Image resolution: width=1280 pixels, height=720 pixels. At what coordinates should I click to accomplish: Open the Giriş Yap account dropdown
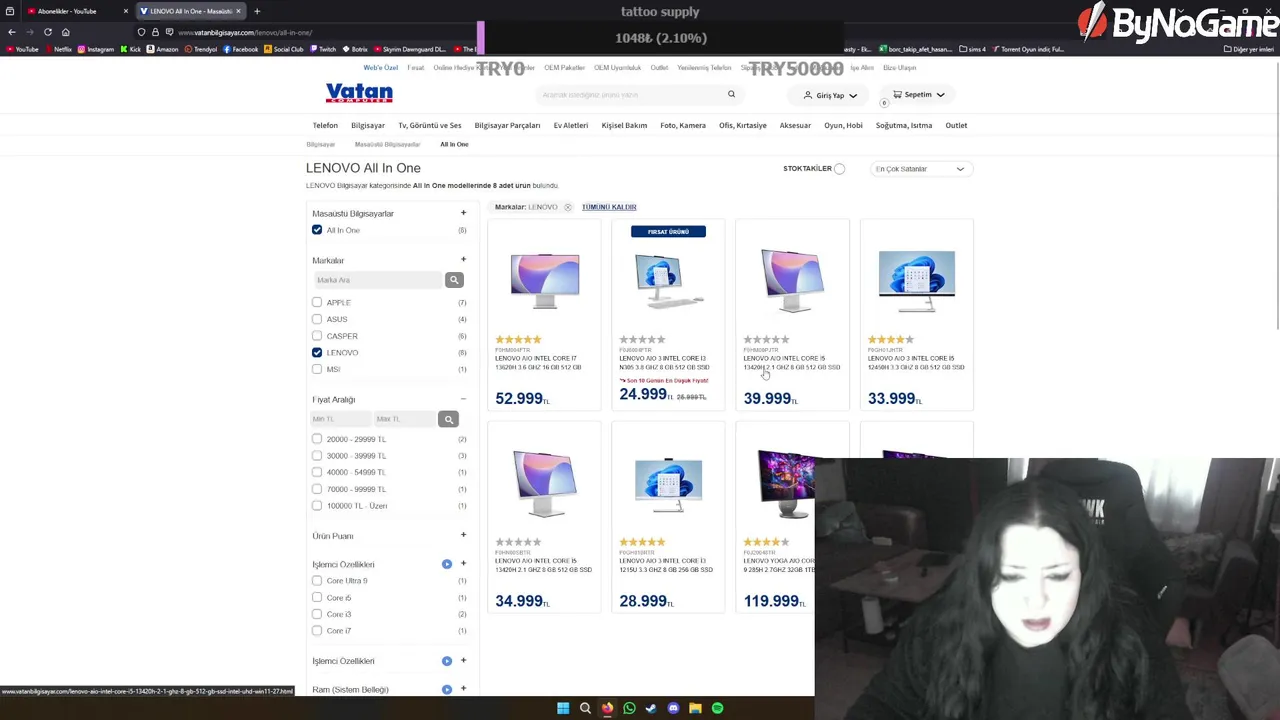830,95
